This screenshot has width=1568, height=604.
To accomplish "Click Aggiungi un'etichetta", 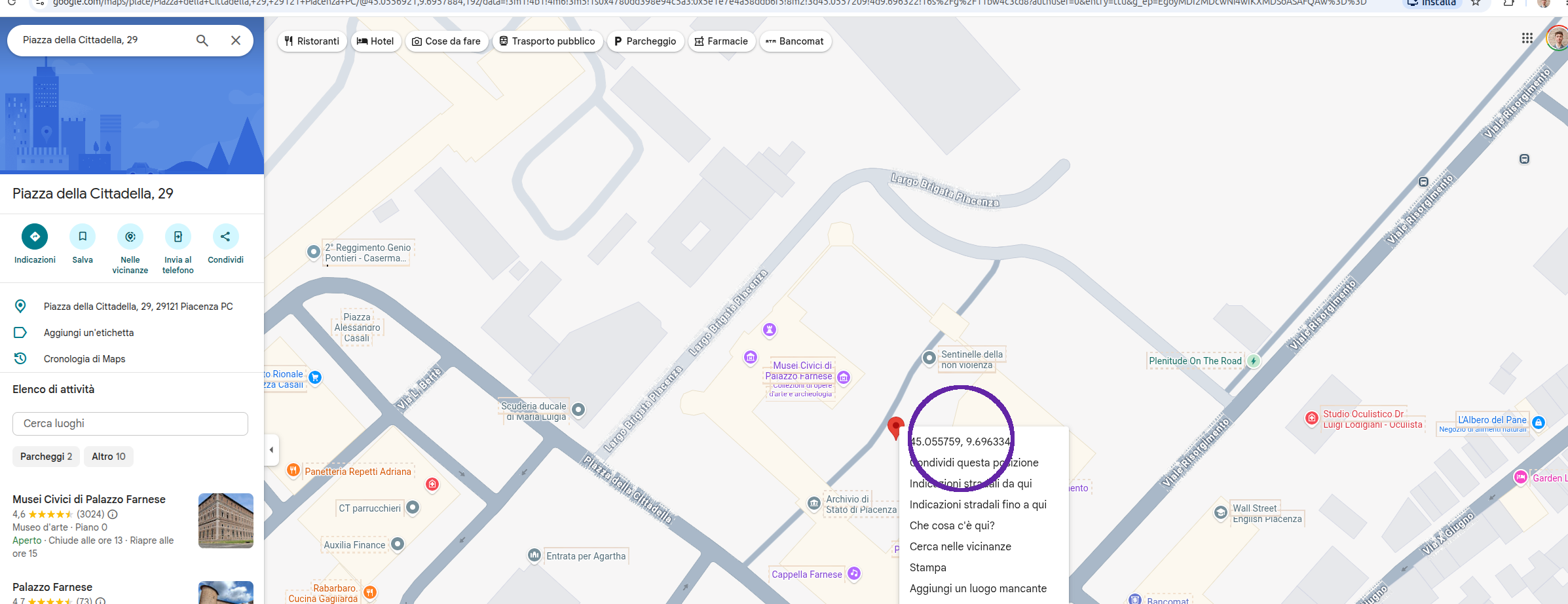I will pyautogui.click(x=132, y=333).
